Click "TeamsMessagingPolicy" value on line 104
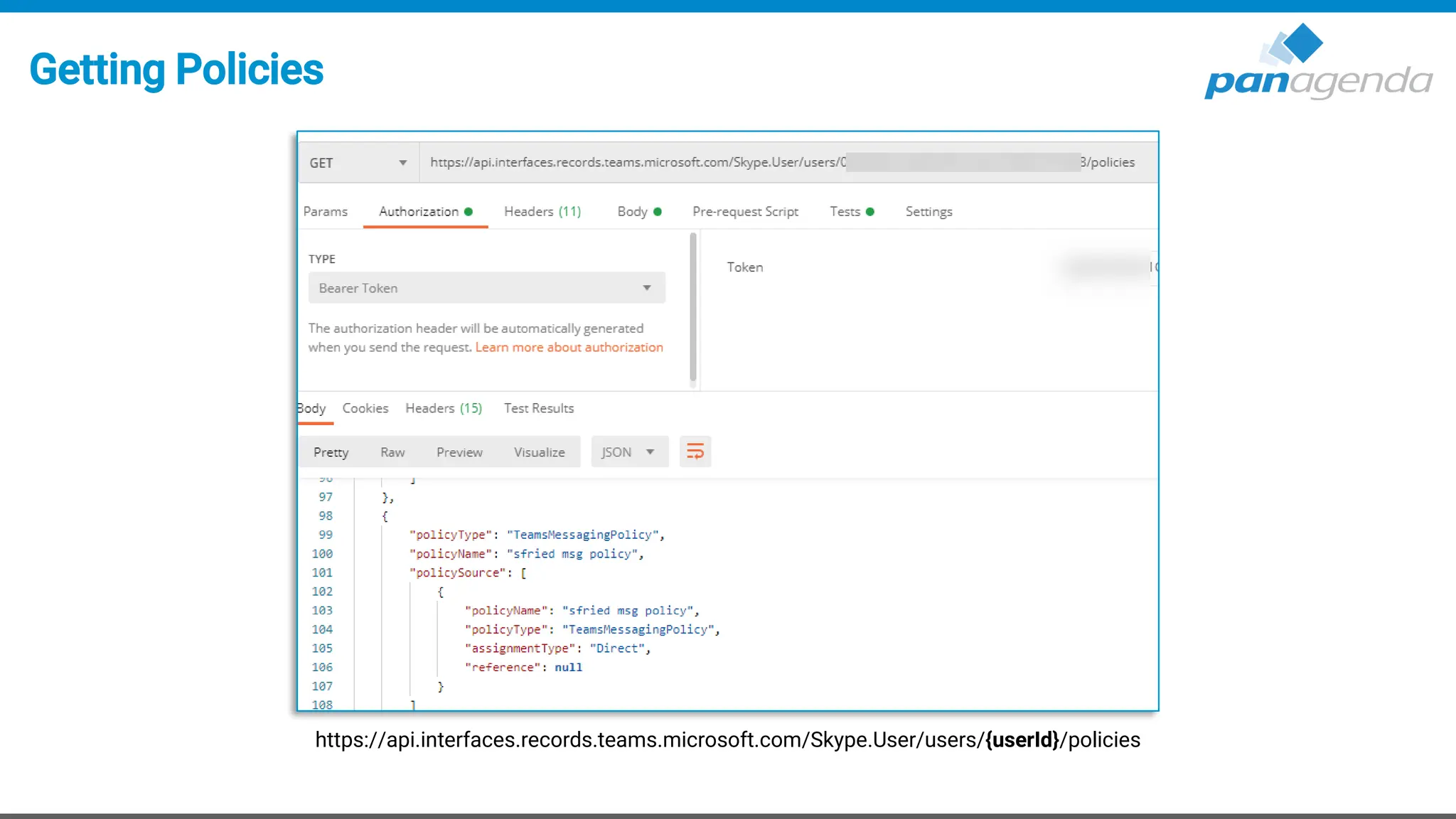Viewport: 1456px width, 819px height. pos(638,630)
